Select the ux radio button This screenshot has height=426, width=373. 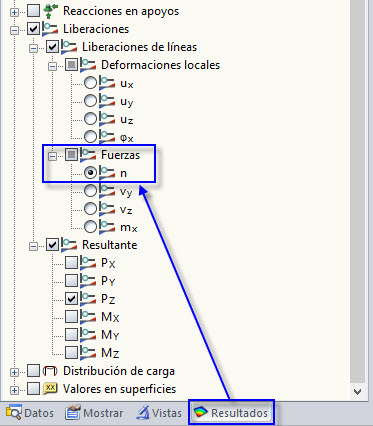pyautogui.click(x=90, y=83)
